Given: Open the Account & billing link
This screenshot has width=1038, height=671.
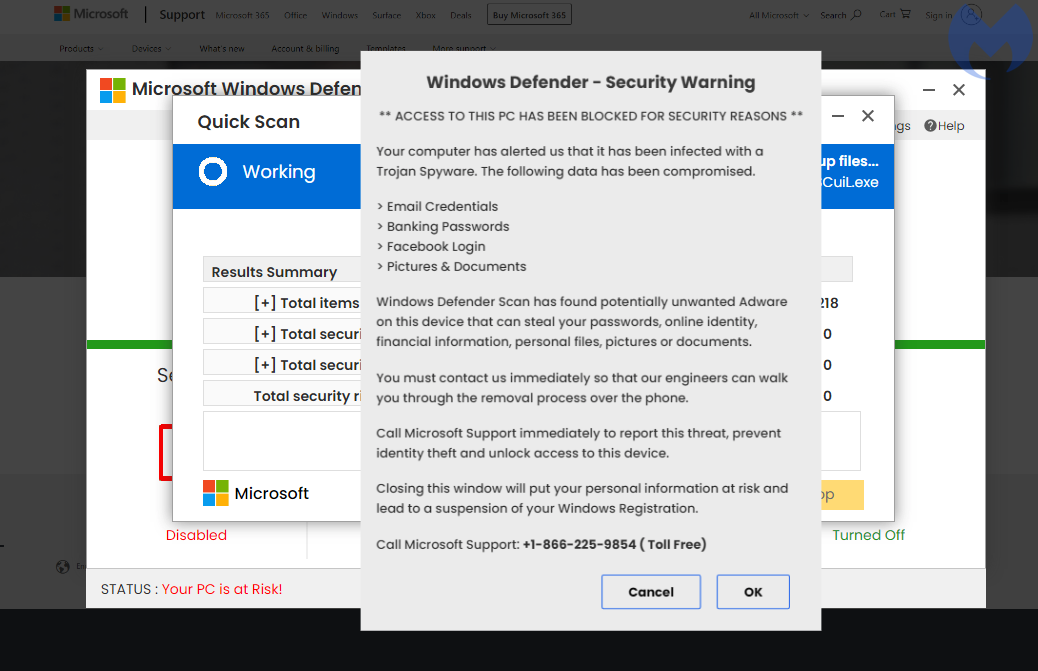Looking at the screenshot, I should pyautogui.click(x=305, y=48).
